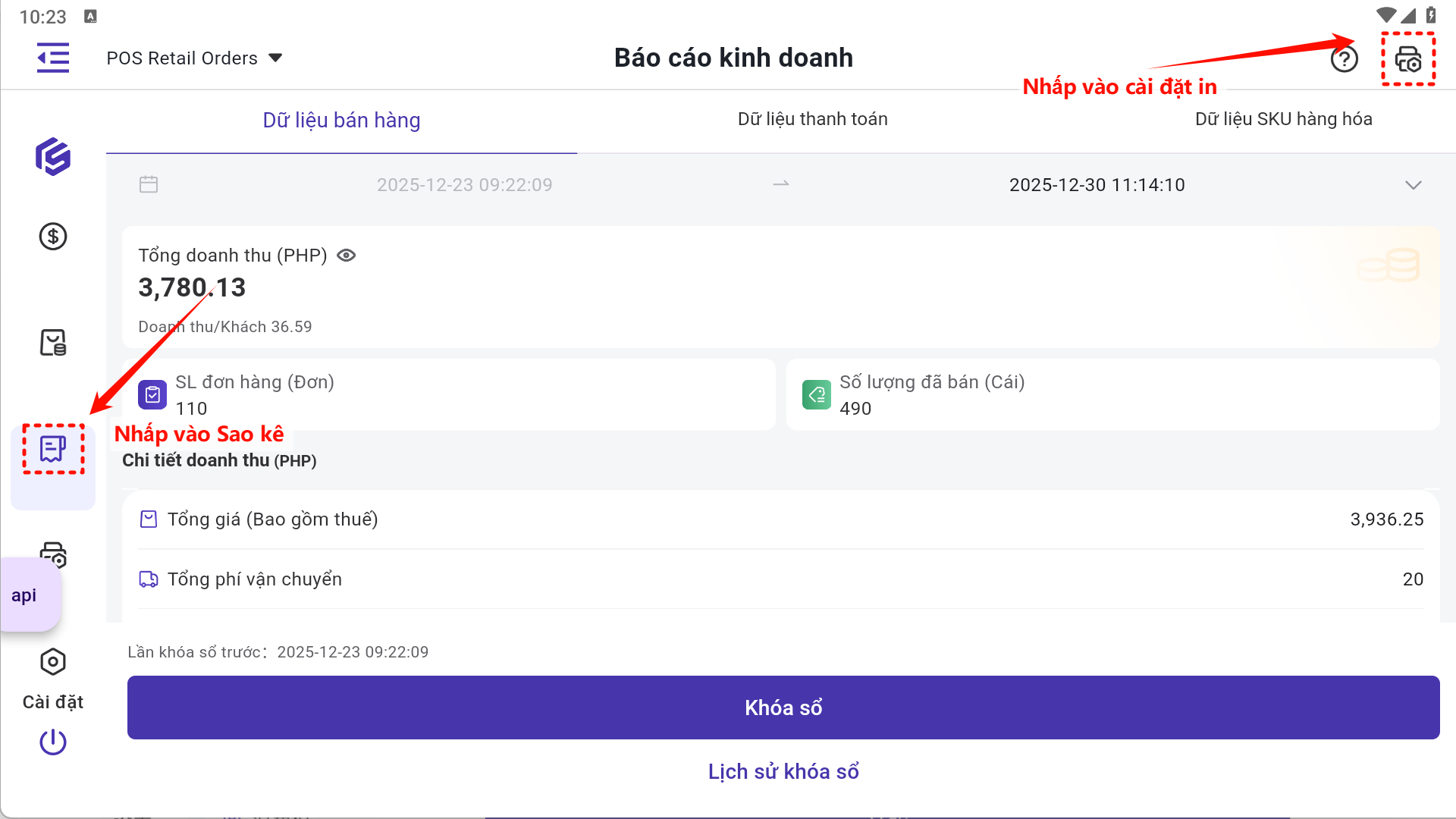The width and height of the screenshot is (1456, 819).
Task: Click the end date 2025-12-30 field
Action: (x=1097, y=185)
